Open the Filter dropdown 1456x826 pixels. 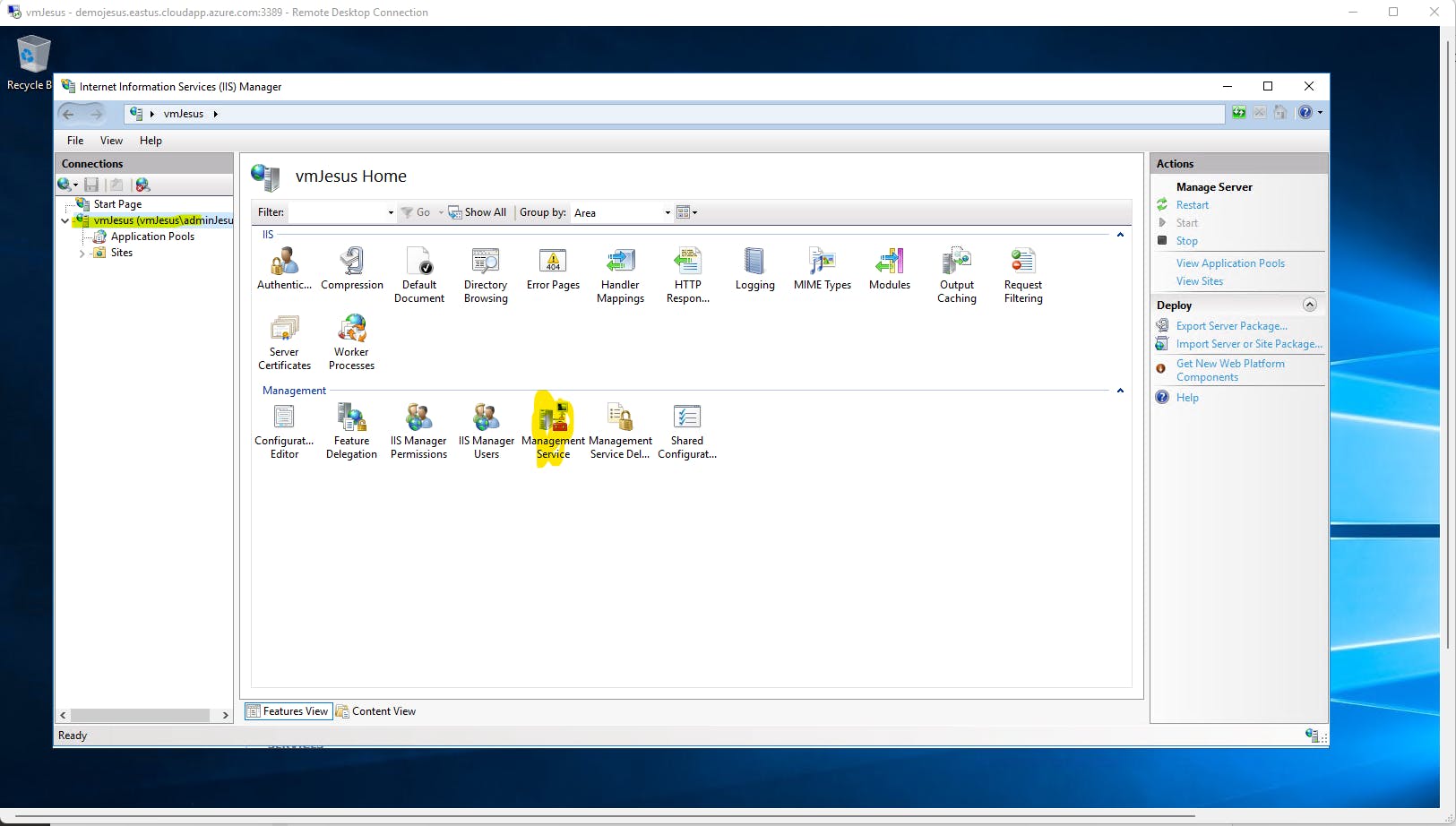click(391, 213)
